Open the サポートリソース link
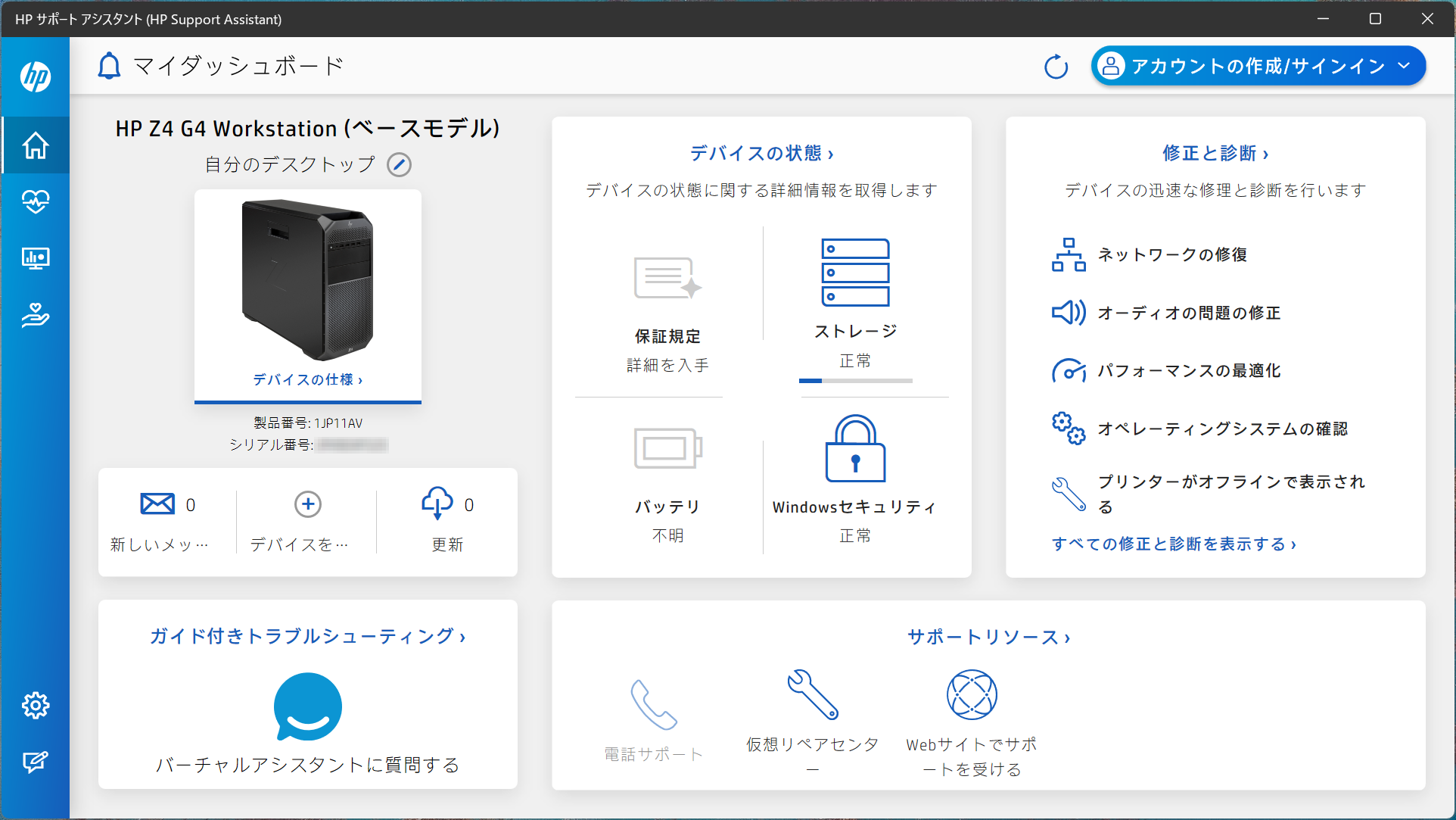The width and height of the screenshot is (1456, 820). [988, 637]
